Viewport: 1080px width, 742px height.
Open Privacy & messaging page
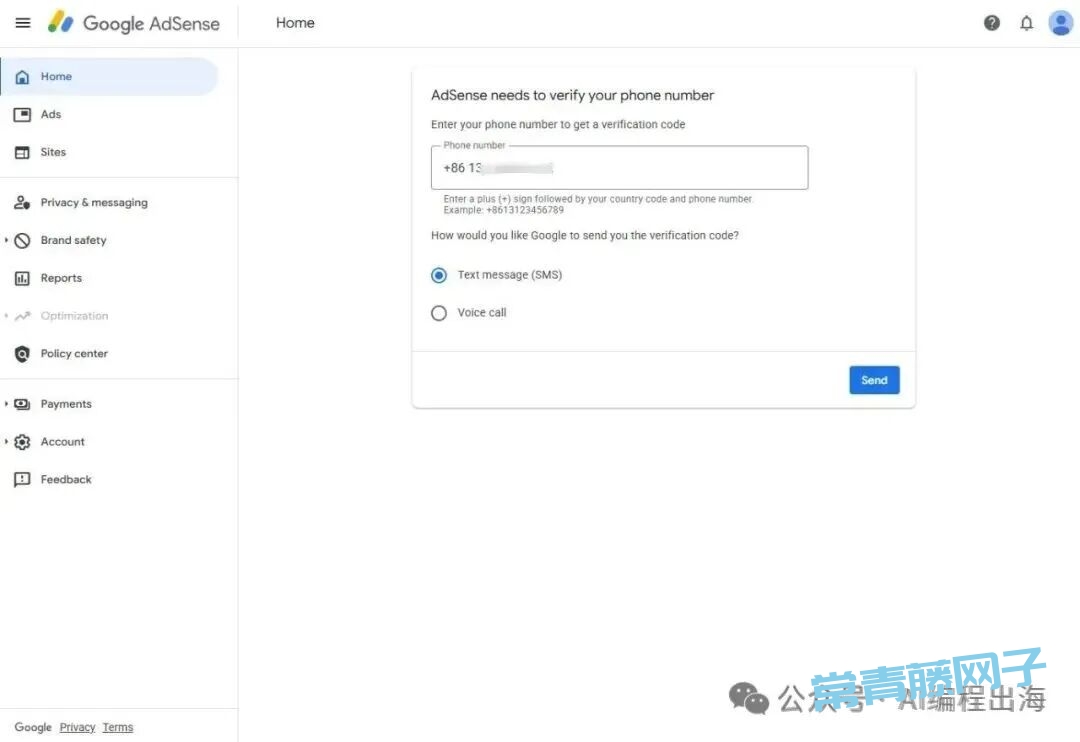[94, 203]
